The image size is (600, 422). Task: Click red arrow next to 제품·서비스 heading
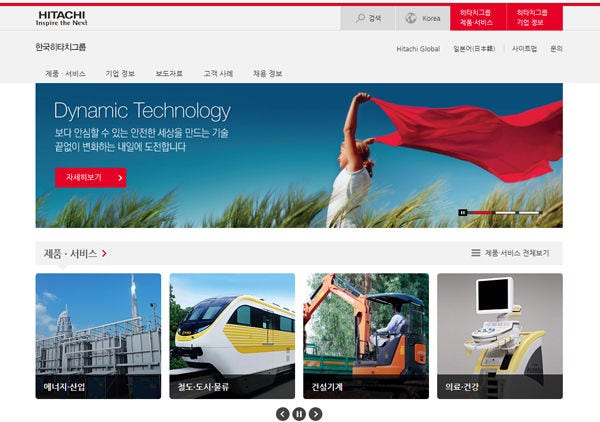click(104, 254)
